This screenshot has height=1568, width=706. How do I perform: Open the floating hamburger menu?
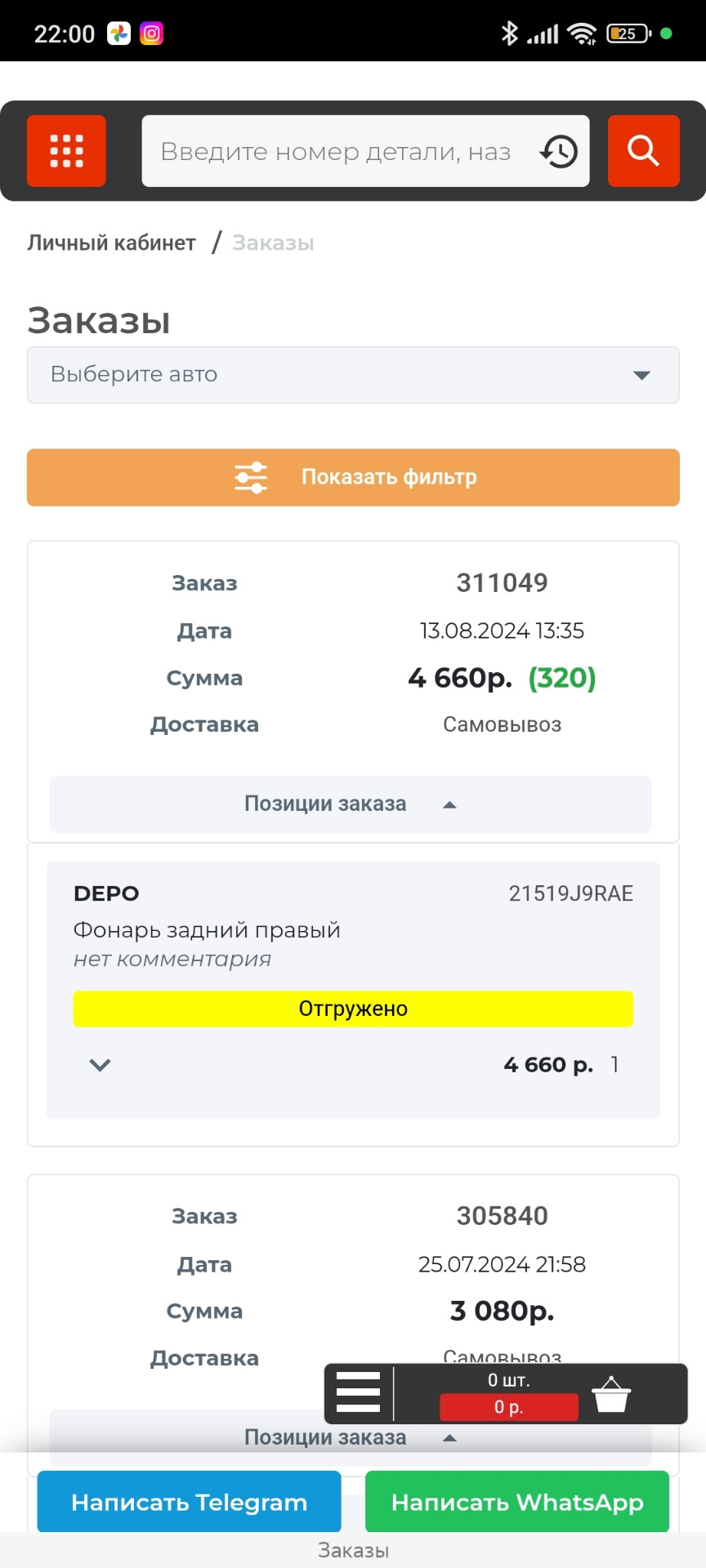pos(358,1393)
